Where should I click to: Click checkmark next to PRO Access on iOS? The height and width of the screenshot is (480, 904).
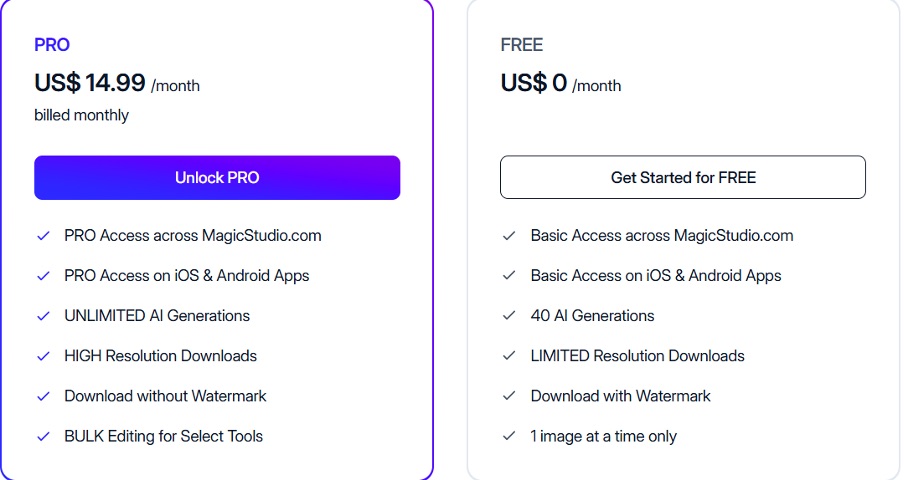coord(43,276)
